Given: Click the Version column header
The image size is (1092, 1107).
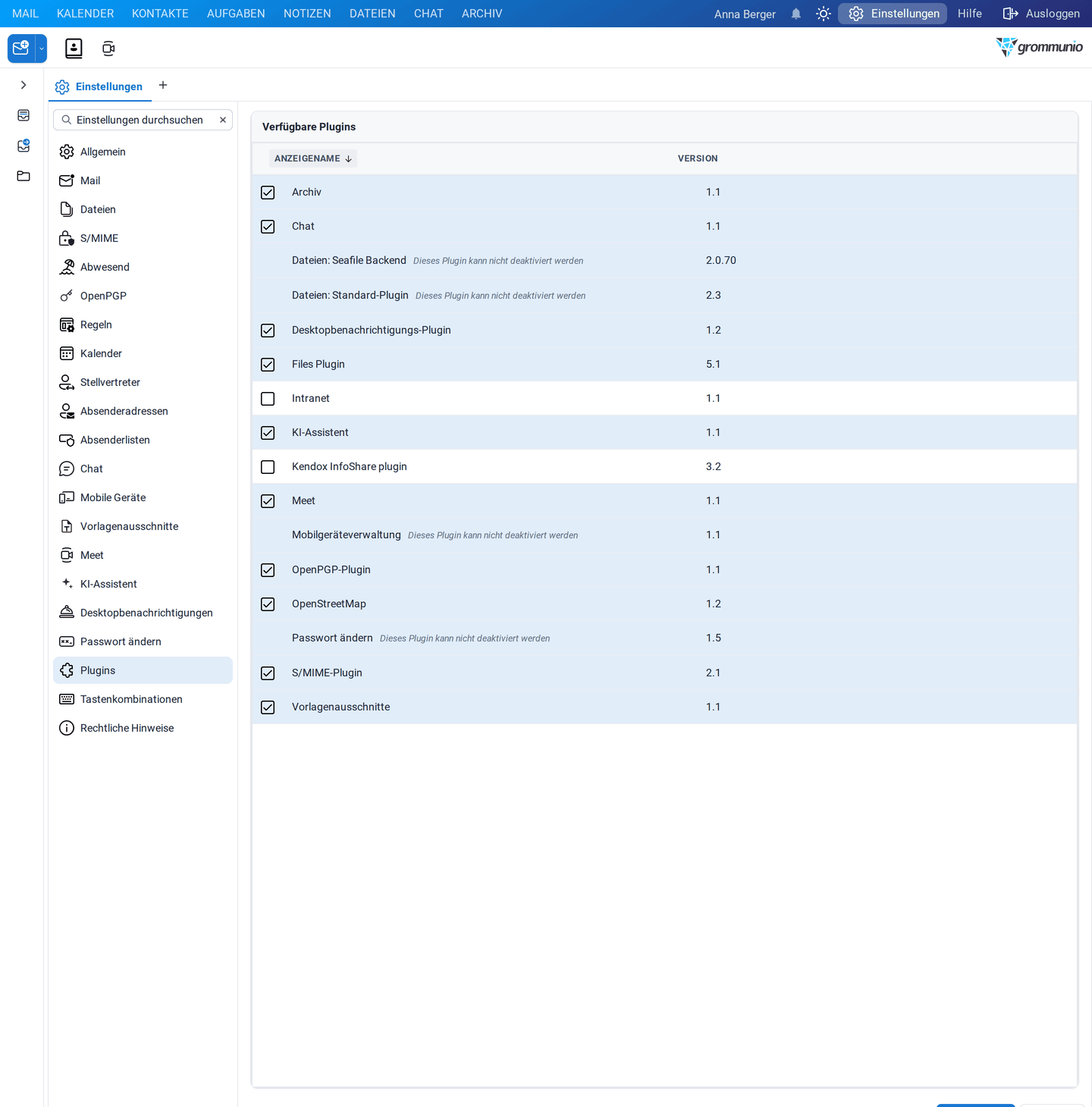Looking at the screenshot, I should click(x=698, y=158).
